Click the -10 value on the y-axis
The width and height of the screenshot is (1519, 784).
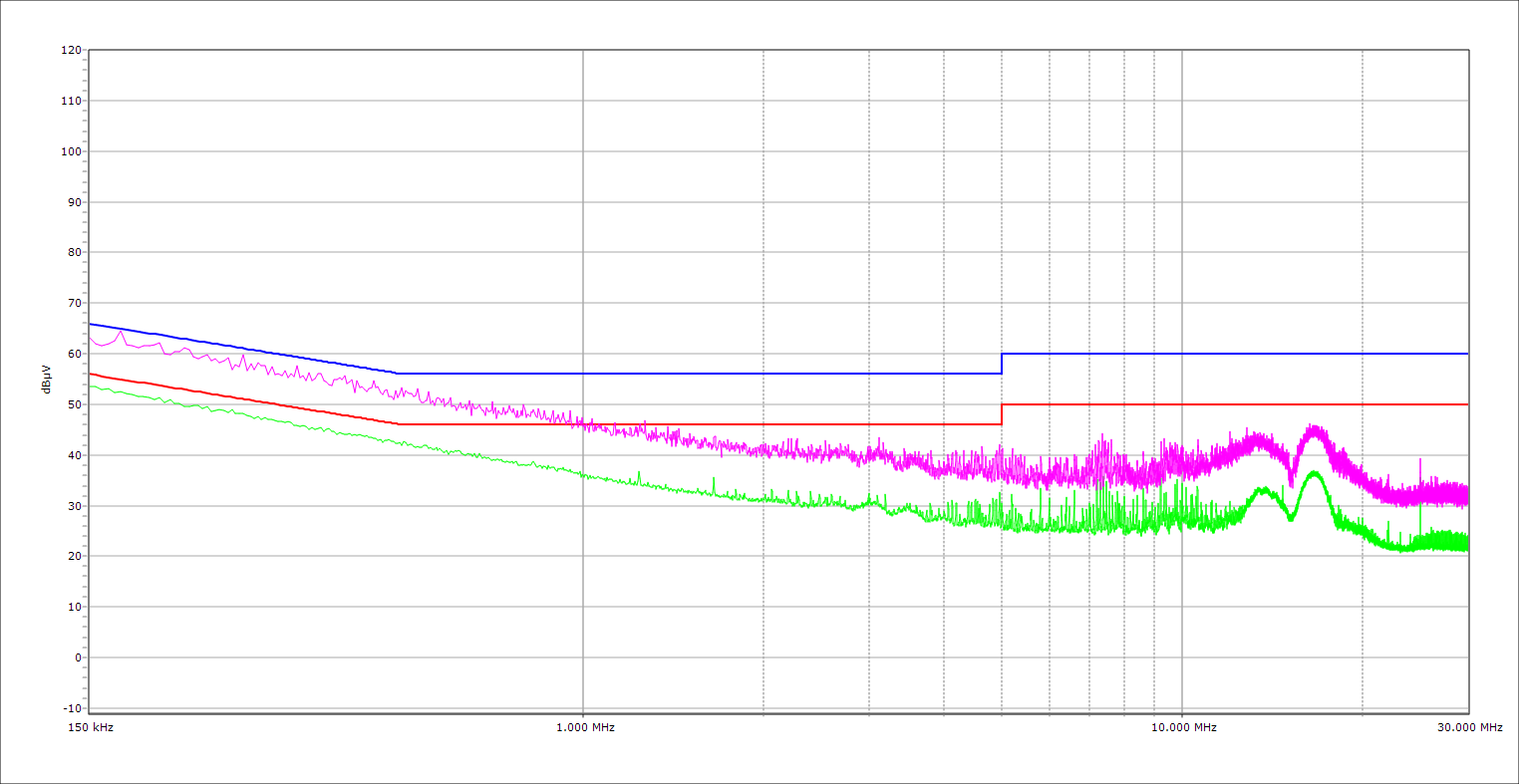tap(70, 708)
